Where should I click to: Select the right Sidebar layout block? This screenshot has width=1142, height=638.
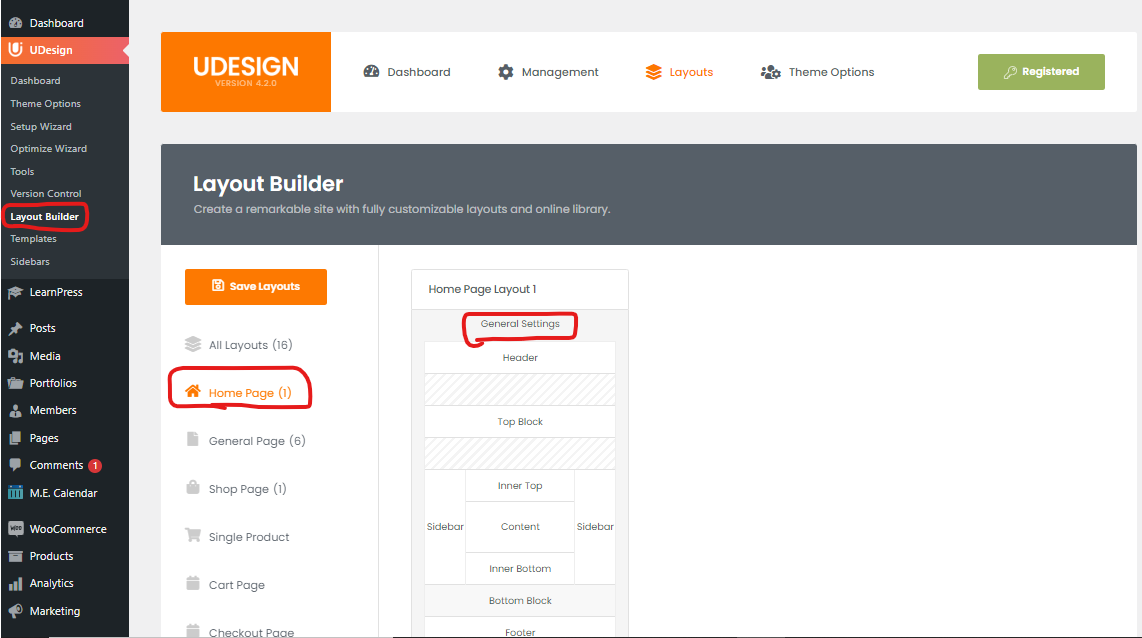point(595,527)
